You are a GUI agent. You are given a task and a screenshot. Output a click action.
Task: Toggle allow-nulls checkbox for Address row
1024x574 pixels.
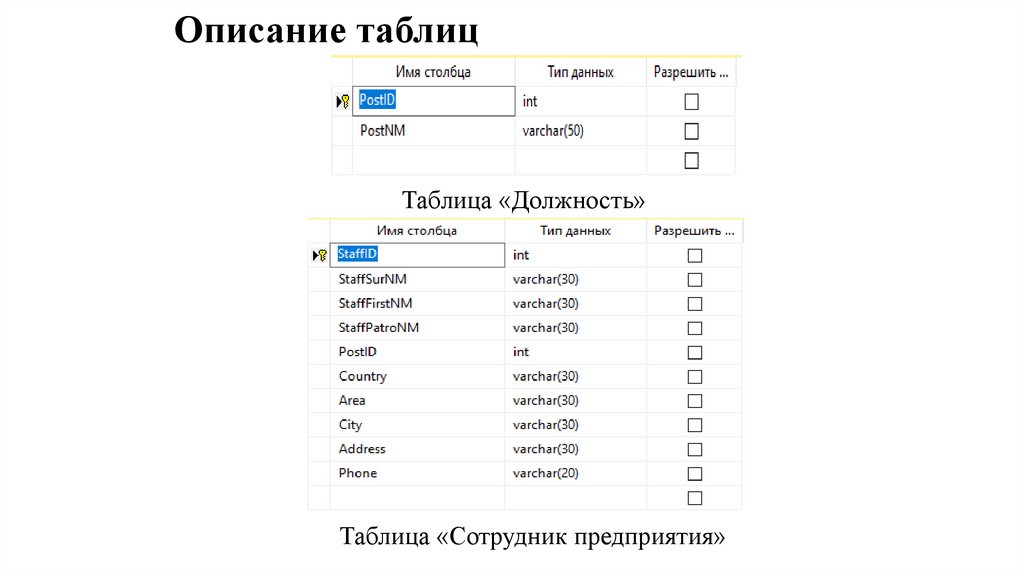tap(695, 449)
